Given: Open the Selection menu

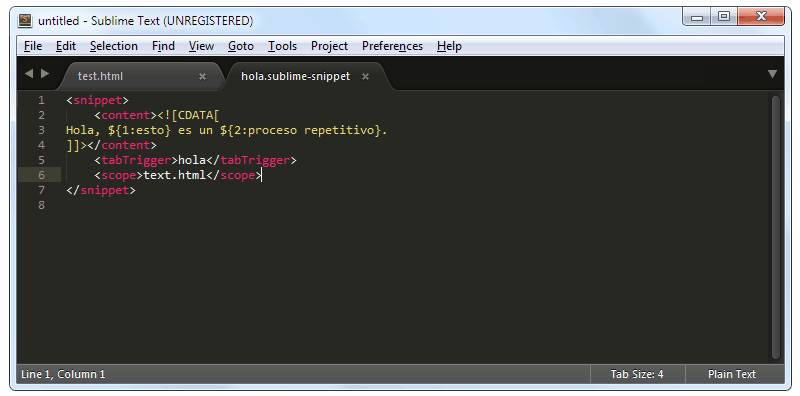Looking at the screenshot, I should [114, 46].
